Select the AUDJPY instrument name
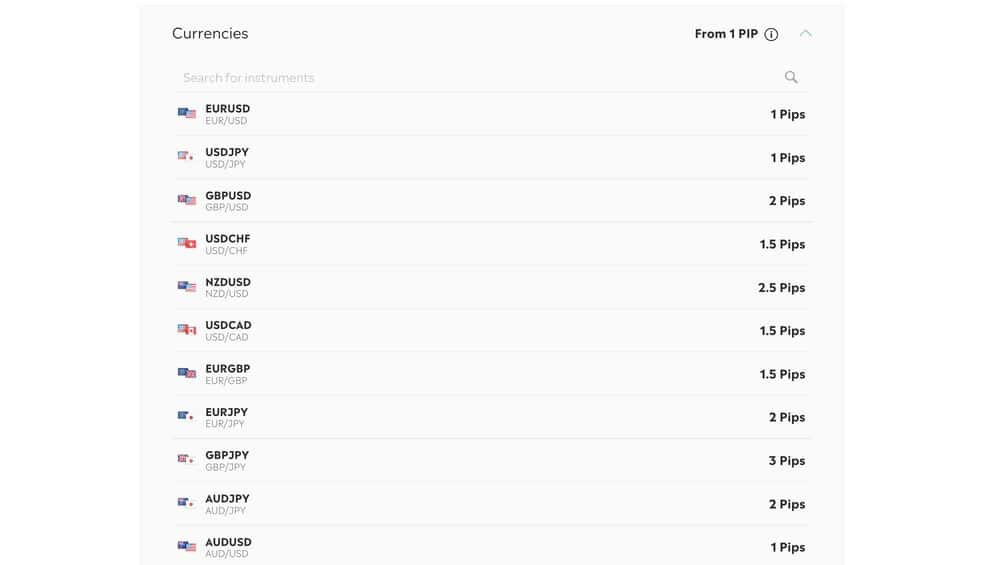This screenshot has height=565, width=1000. 227,498
